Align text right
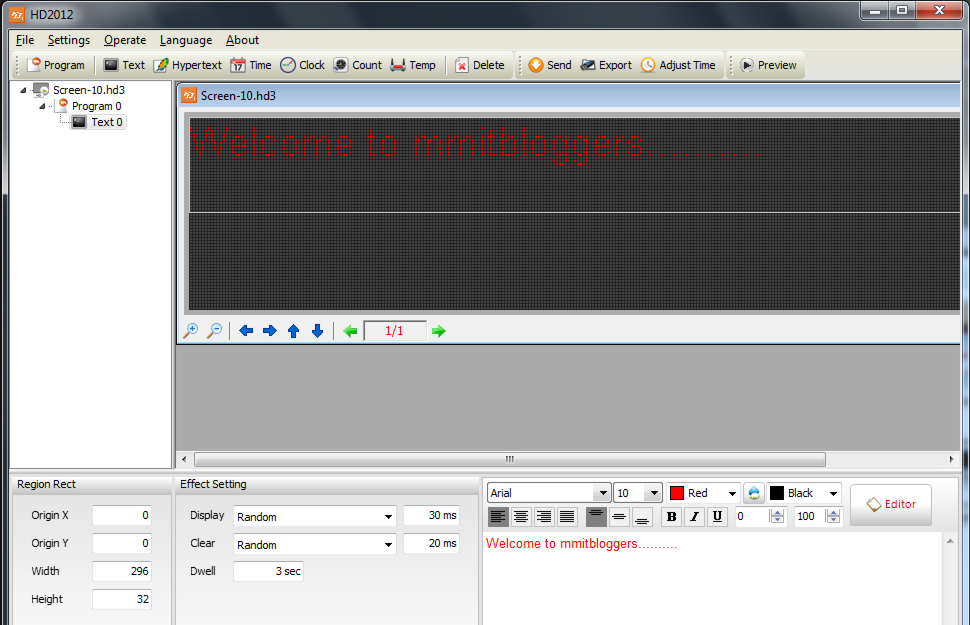 point(544,516)
